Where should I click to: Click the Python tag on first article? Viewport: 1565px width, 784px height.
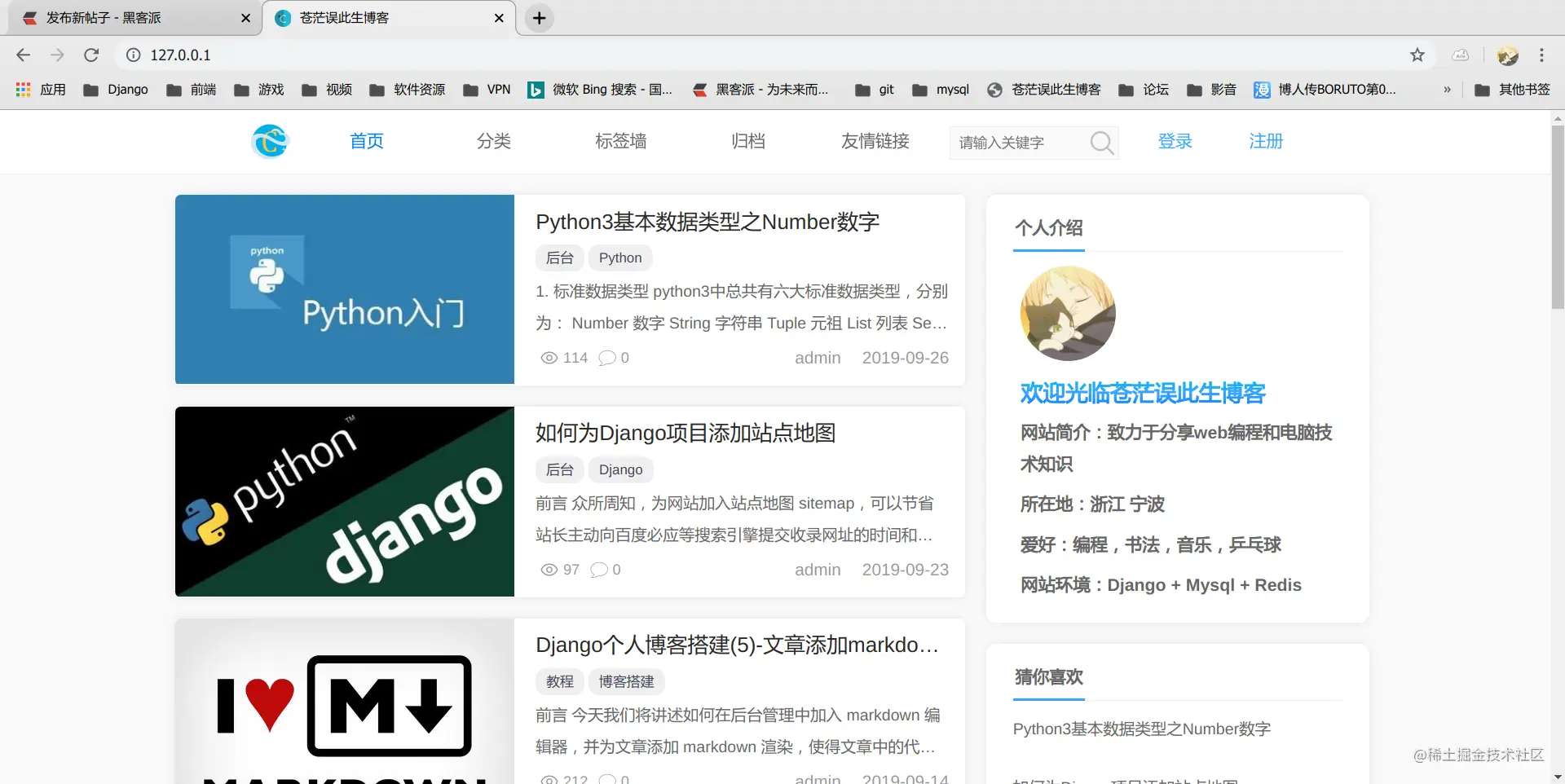620,258
